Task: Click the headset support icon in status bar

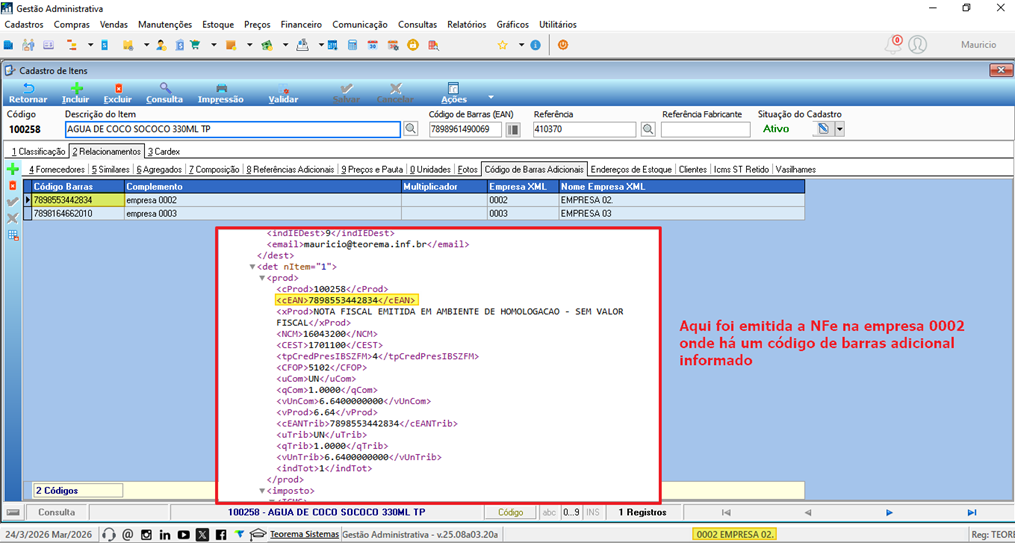Action: (x=109, y=535)
